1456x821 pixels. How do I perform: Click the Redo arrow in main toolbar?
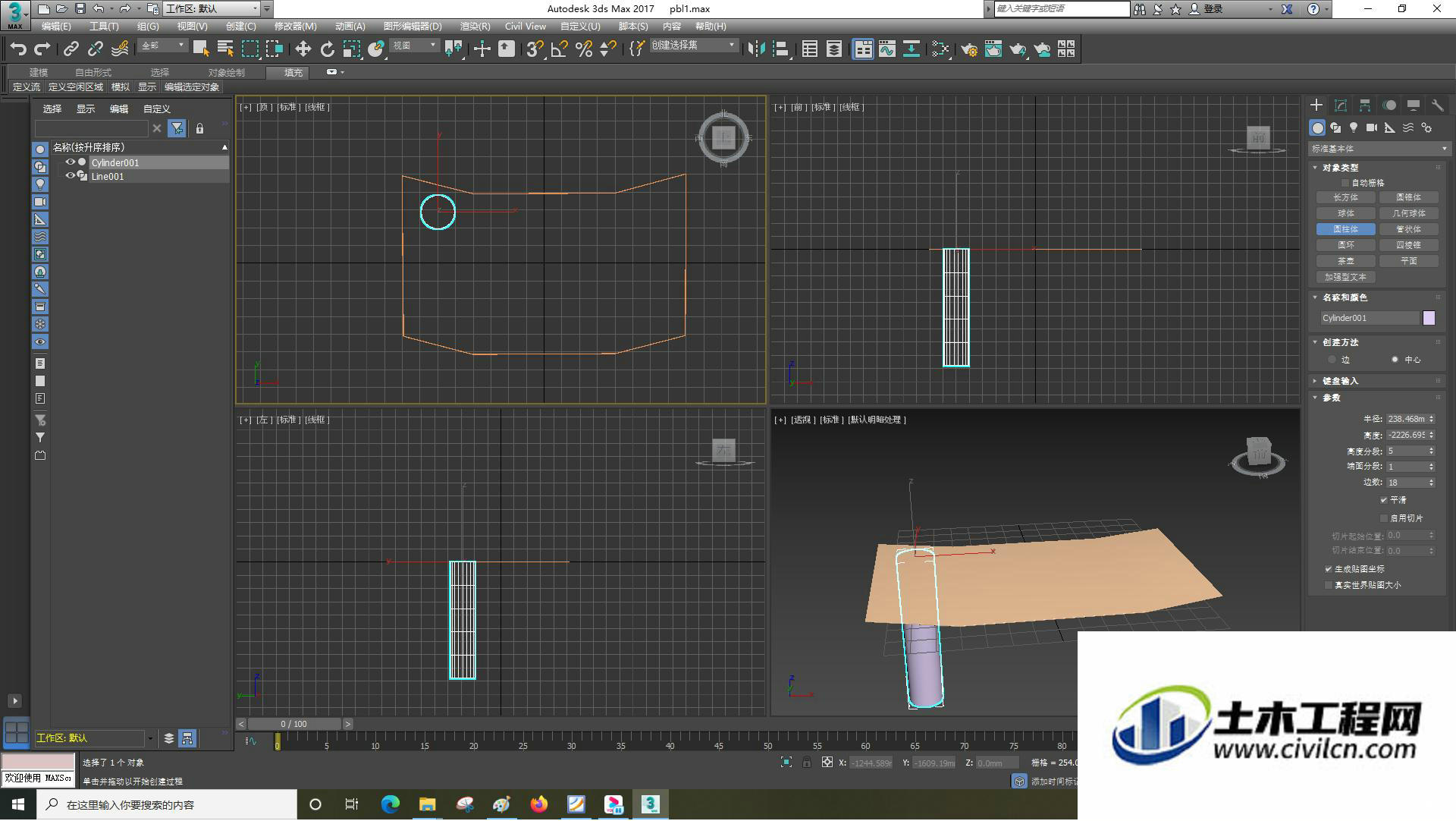click(x=42, y=49)
